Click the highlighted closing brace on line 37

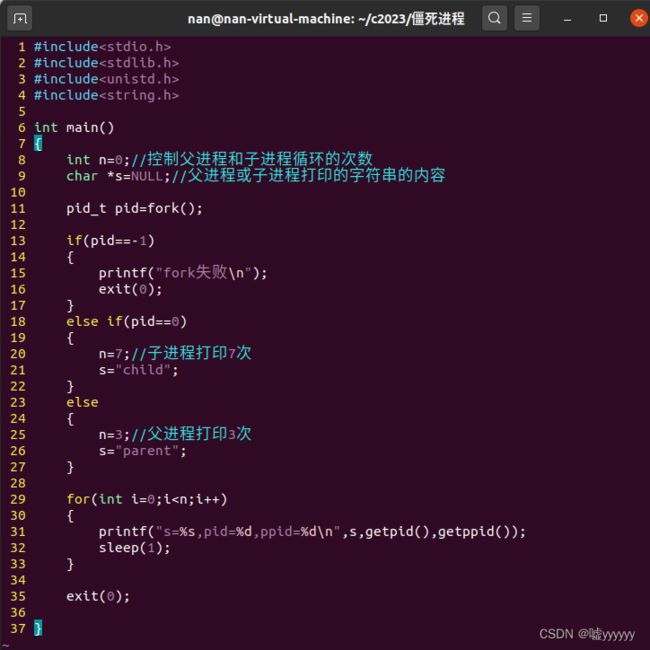(38, 628)
